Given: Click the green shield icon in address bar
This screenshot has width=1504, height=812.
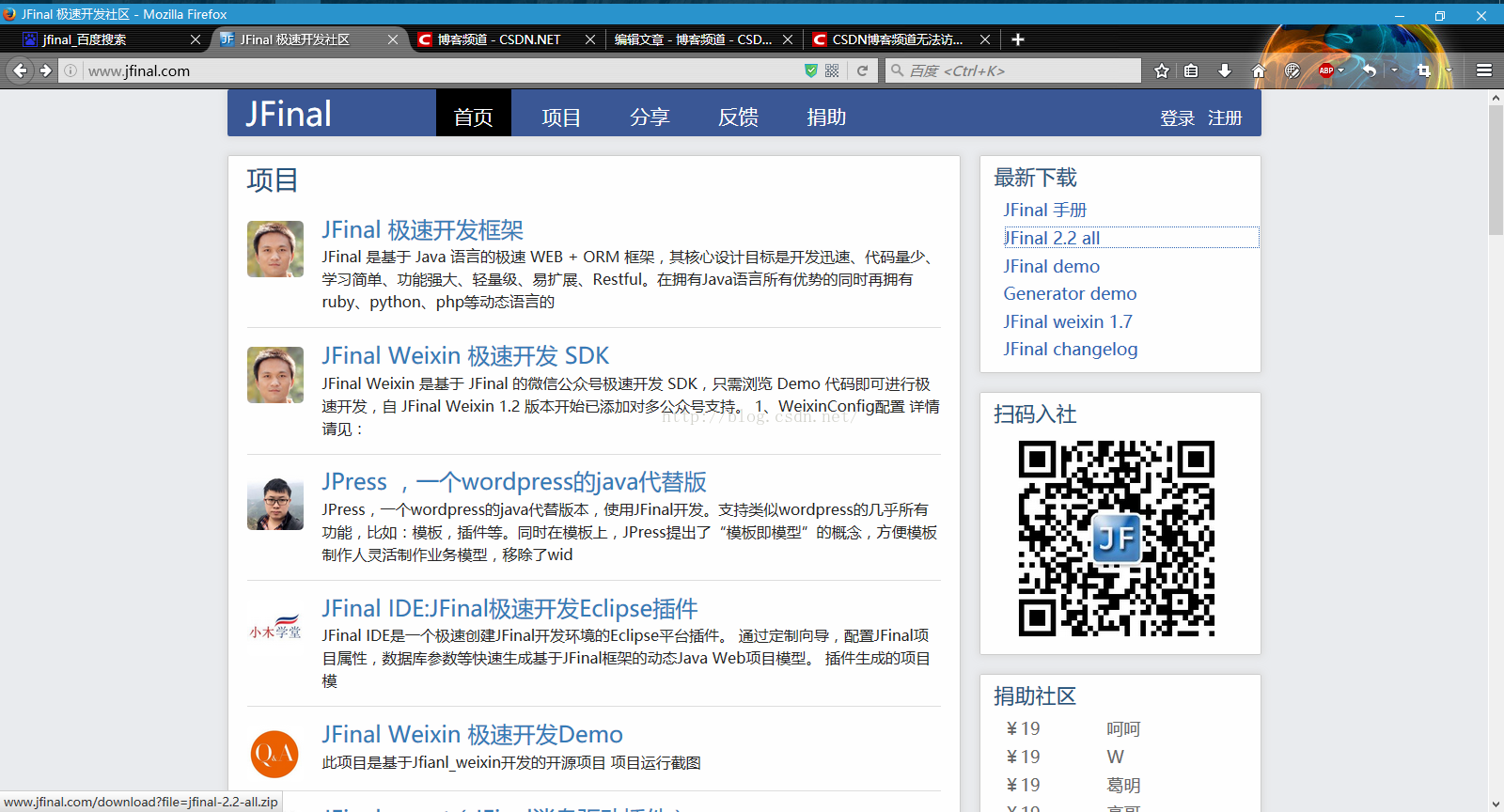Looking at the screenshot, I should pyautogui.click(x=811, y=70).
